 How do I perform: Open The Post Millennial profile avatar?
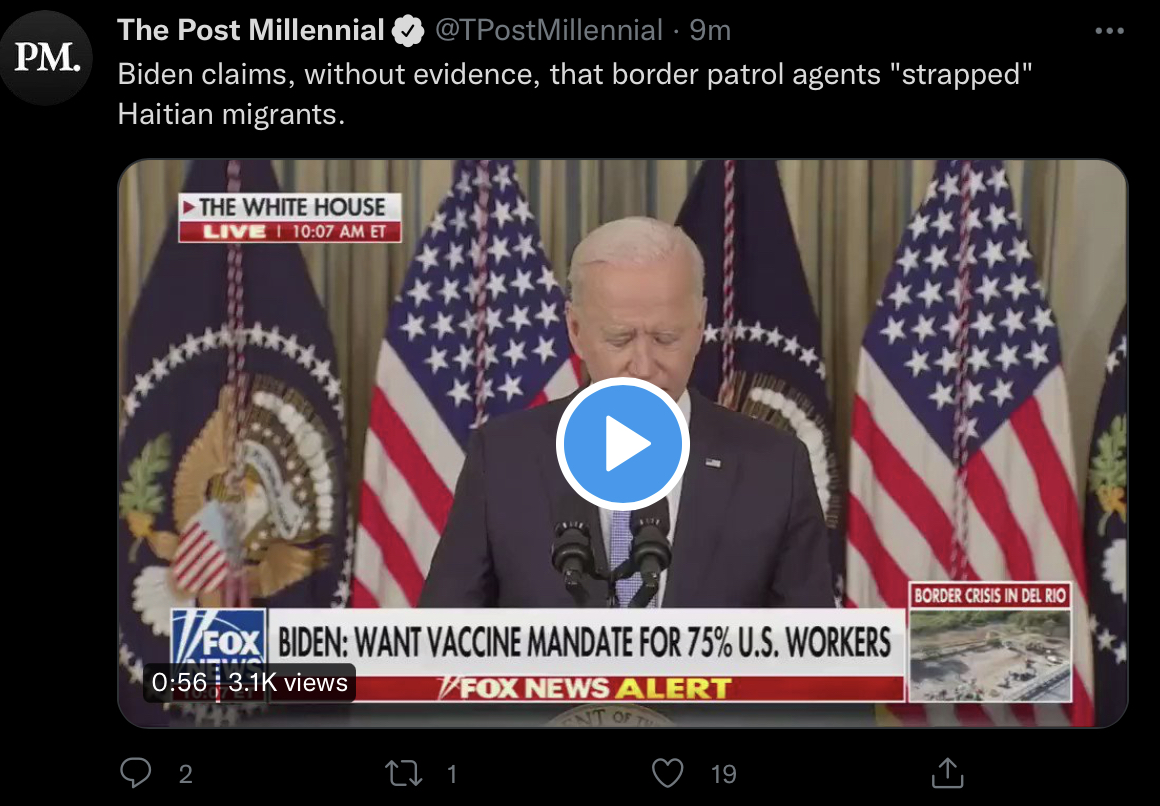[x=47, y=57]
